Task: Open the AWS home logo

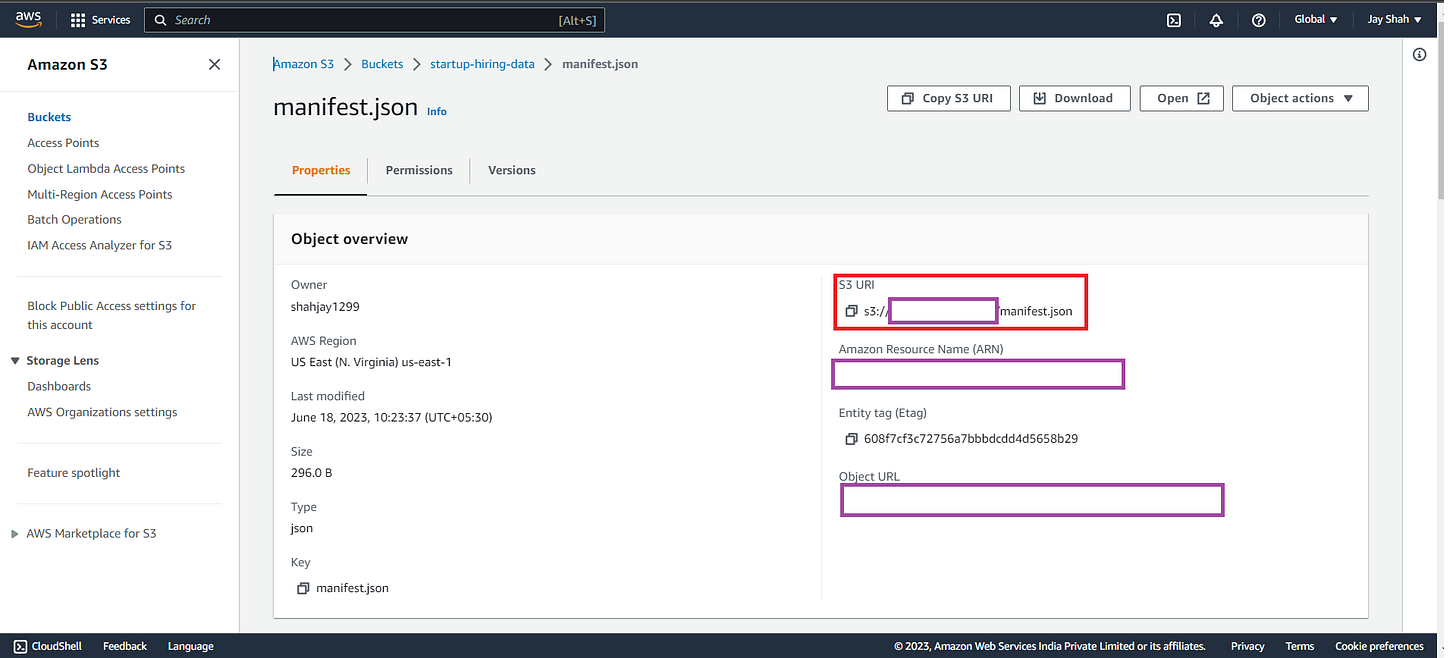Action: (28, 19)
